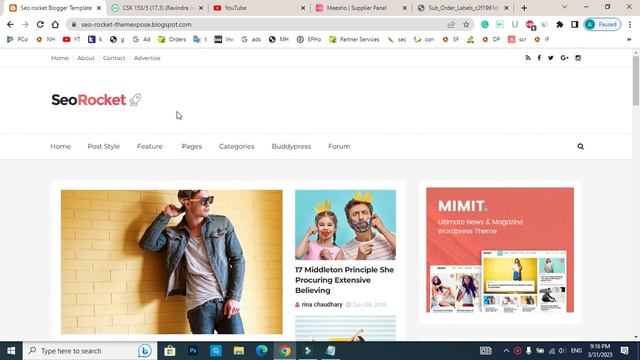Open the PCo bookmark
The width and height of the screenshot is (640, 360).
(18, 39)
